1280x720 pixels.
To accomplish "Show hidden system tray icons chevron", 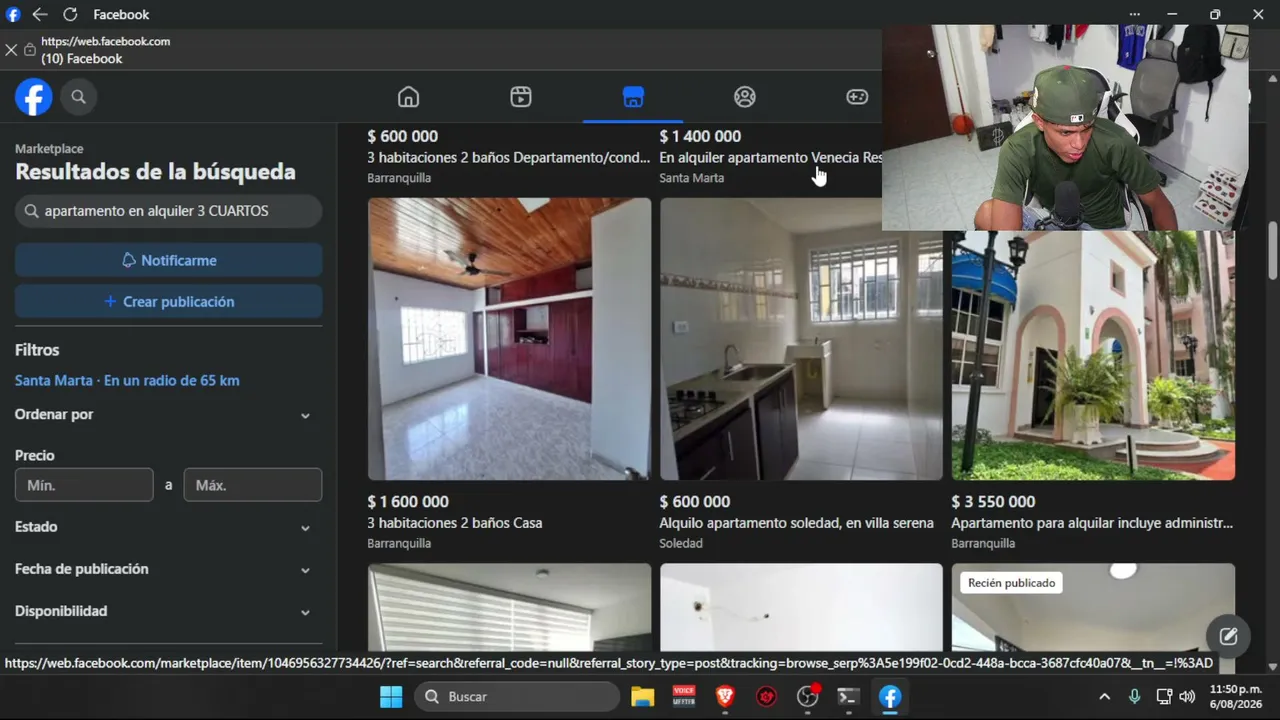I will coord(1104,697).
